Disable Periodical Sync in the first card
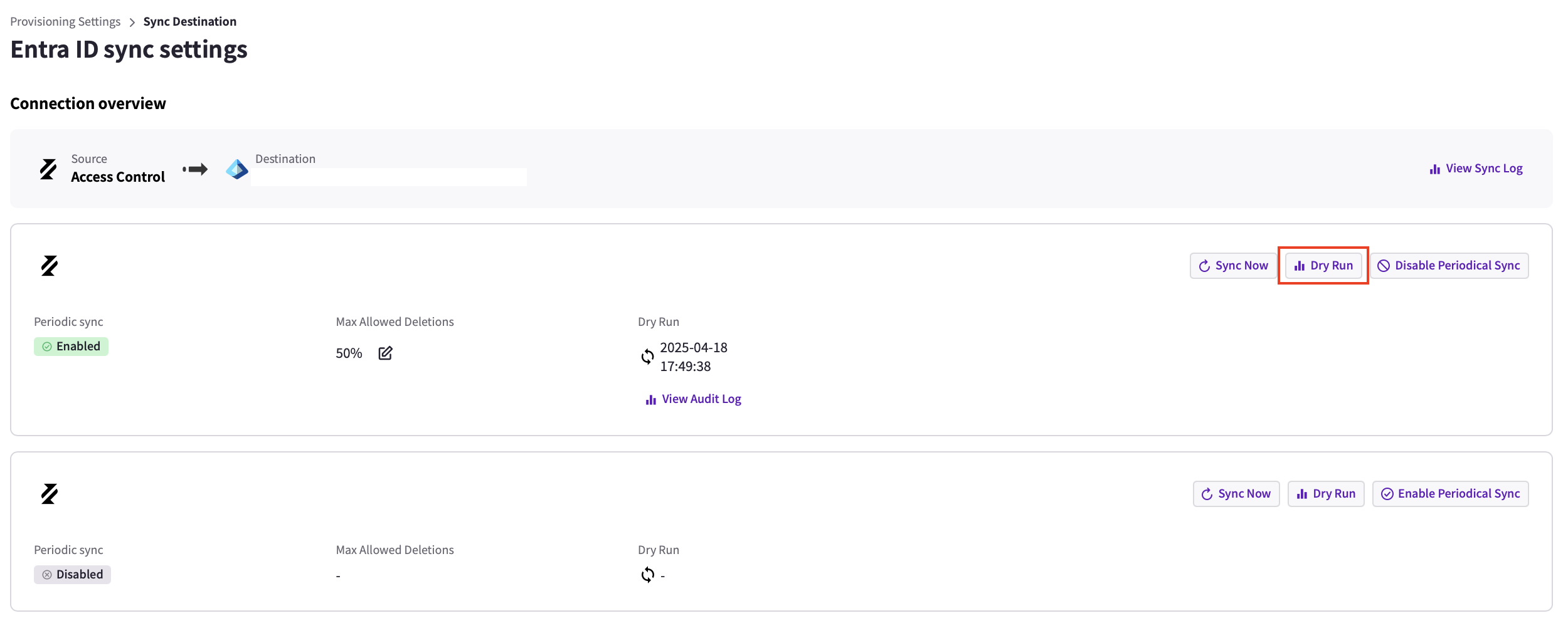This screenshot has height=628, width=1568. pos(1449,266)
